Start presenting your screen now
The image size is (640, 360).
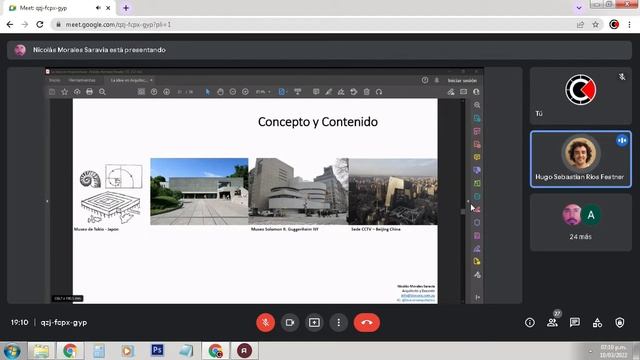(314, 322)
